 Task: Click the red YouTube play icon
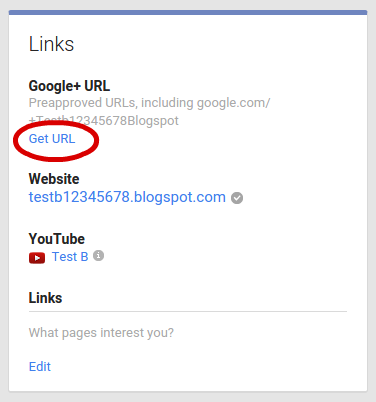pyautogui.click(x=37, y=258)
